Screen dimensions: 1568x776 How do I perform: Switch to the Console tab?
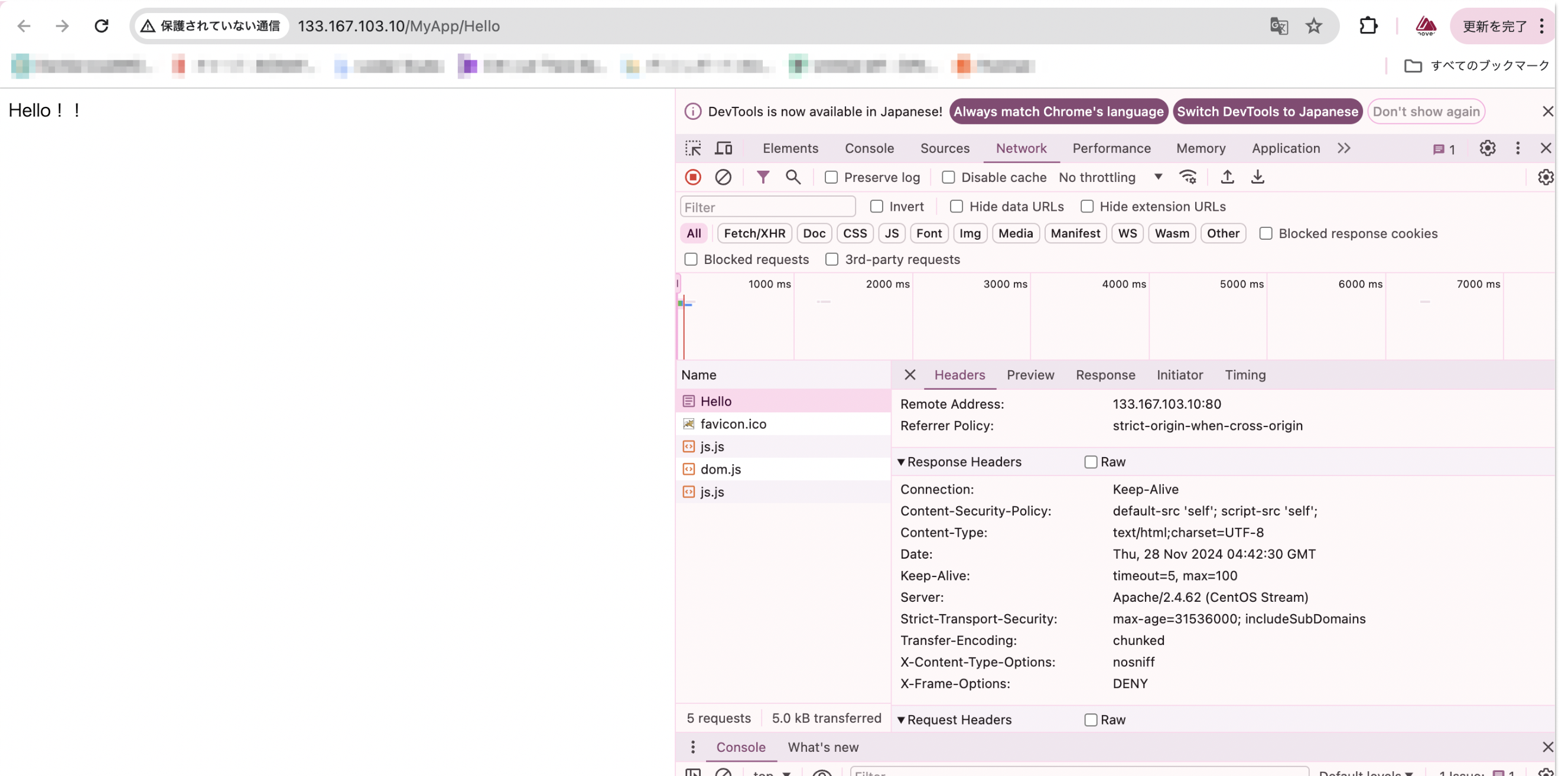(x=868, y=148)
